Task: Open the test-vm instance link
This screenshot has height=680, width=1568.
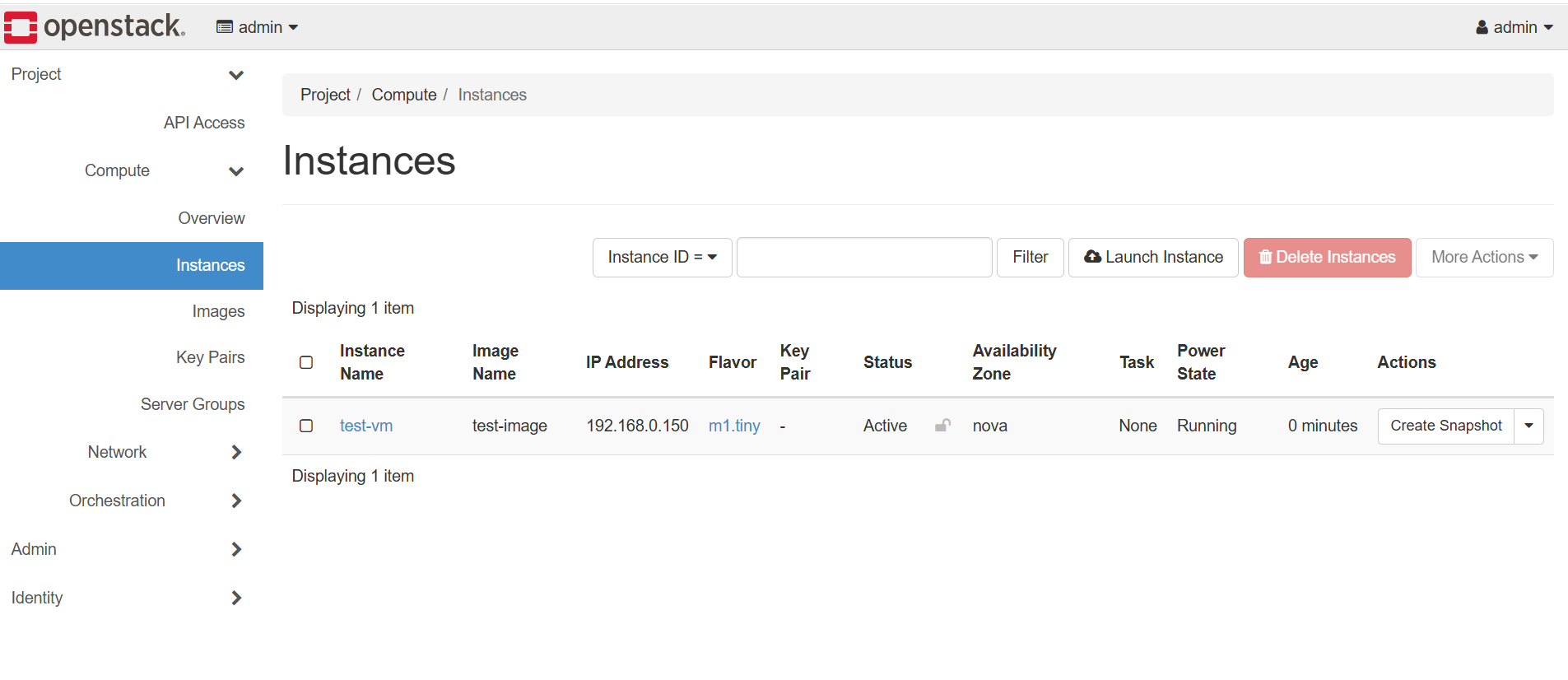Action: pos(366,426)
